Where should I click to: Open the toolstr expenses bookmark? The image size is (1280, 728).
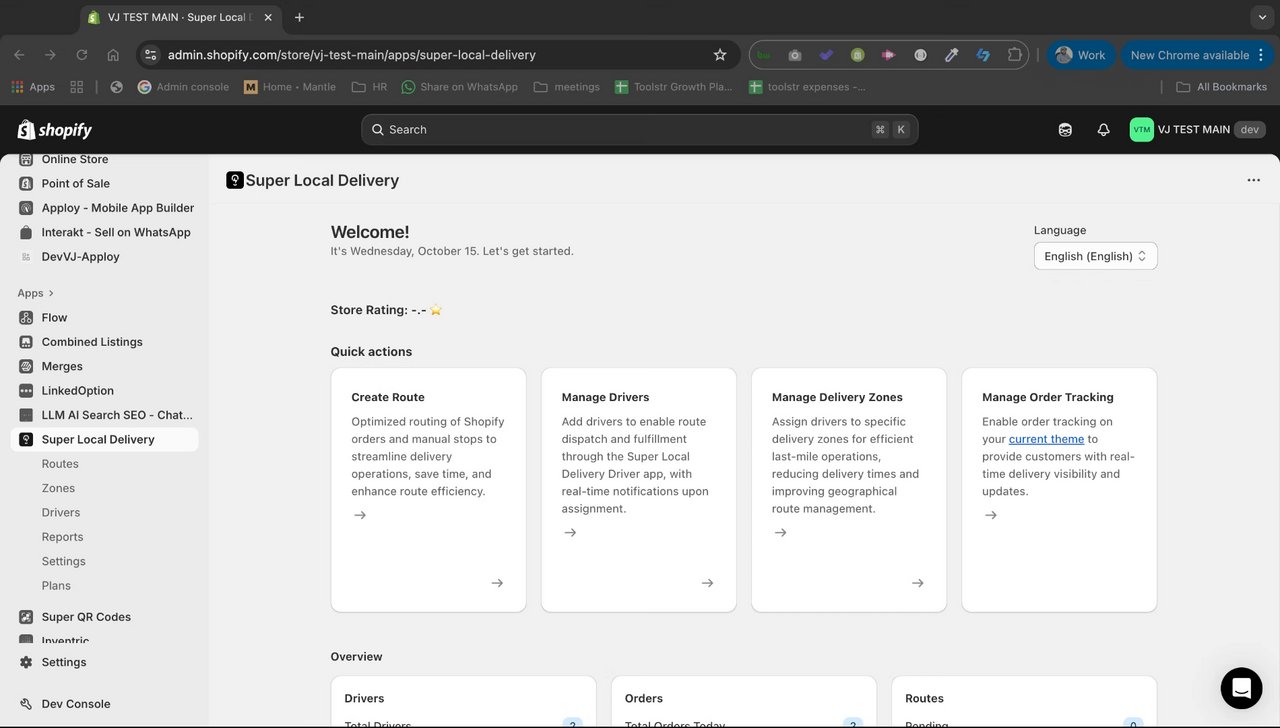click(807, 87)
